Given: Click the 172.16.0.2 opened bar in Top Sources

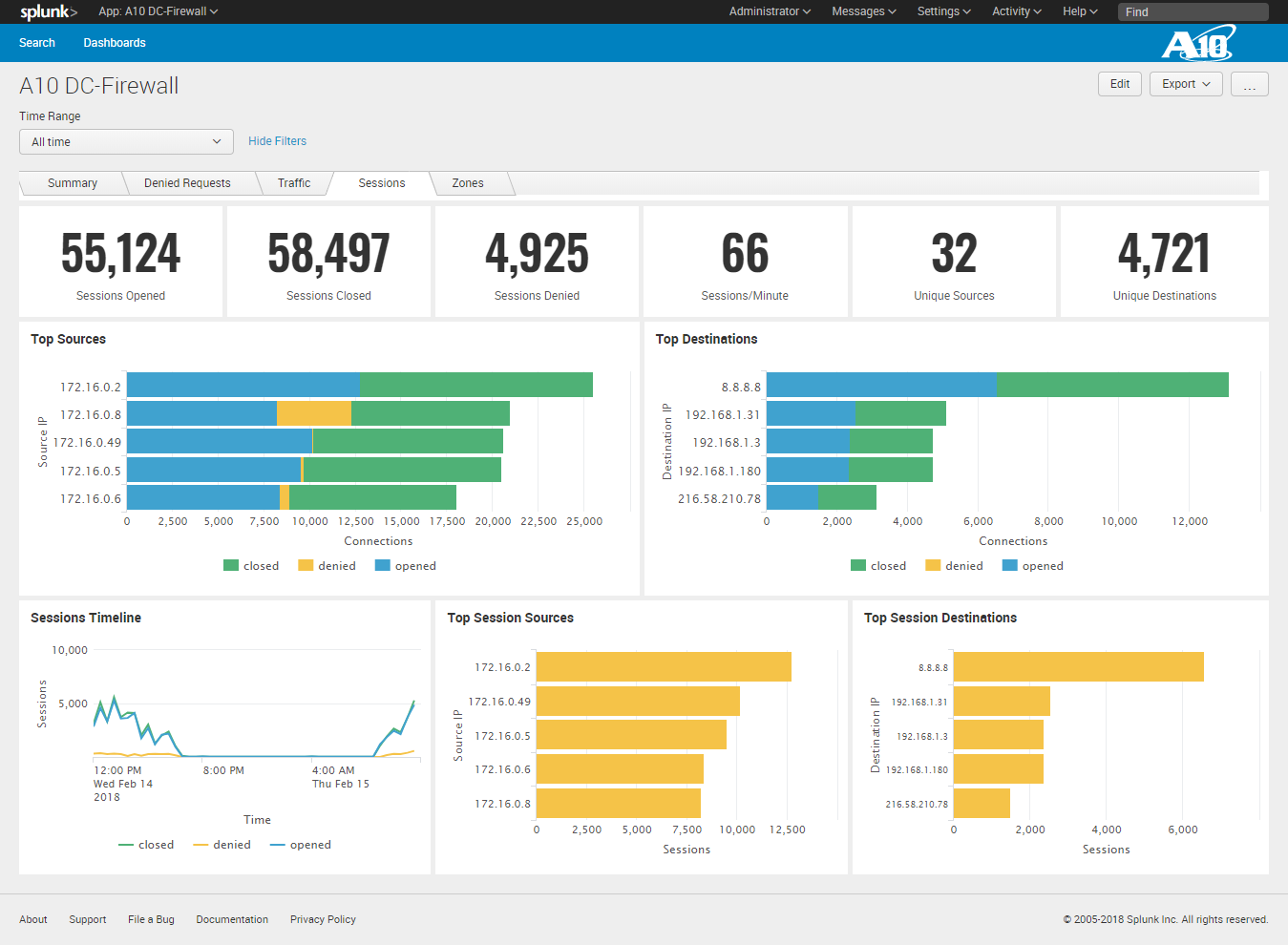Looking at the screenshot, I should click(x=243, y=385).
